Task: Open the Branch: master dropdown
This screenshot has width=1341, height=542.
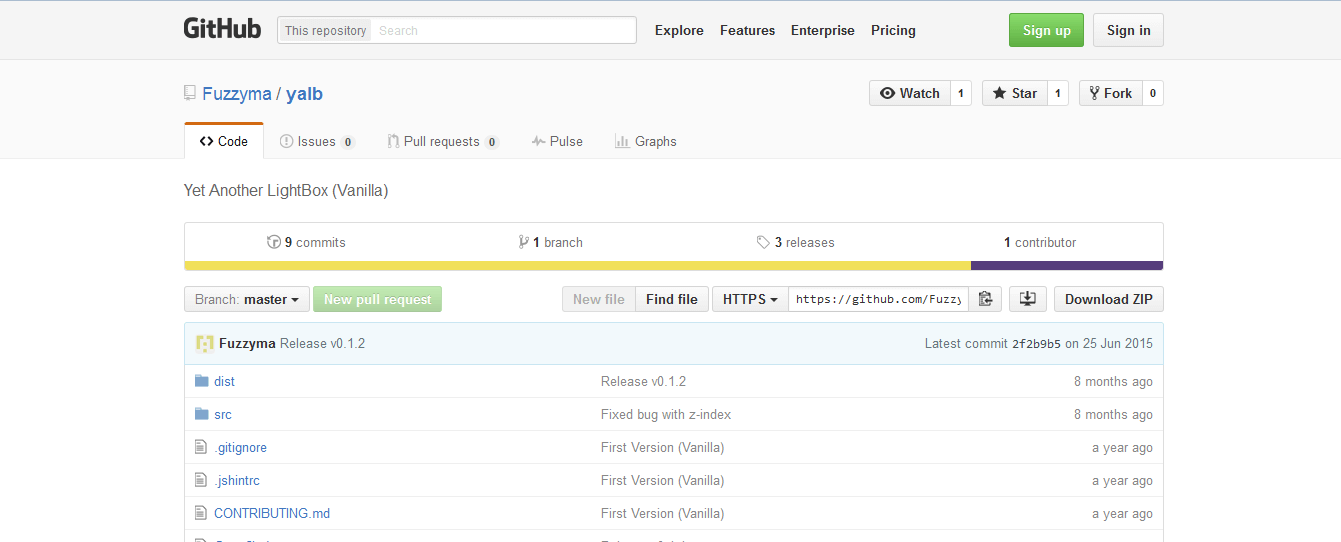Action: pos(246,299)
